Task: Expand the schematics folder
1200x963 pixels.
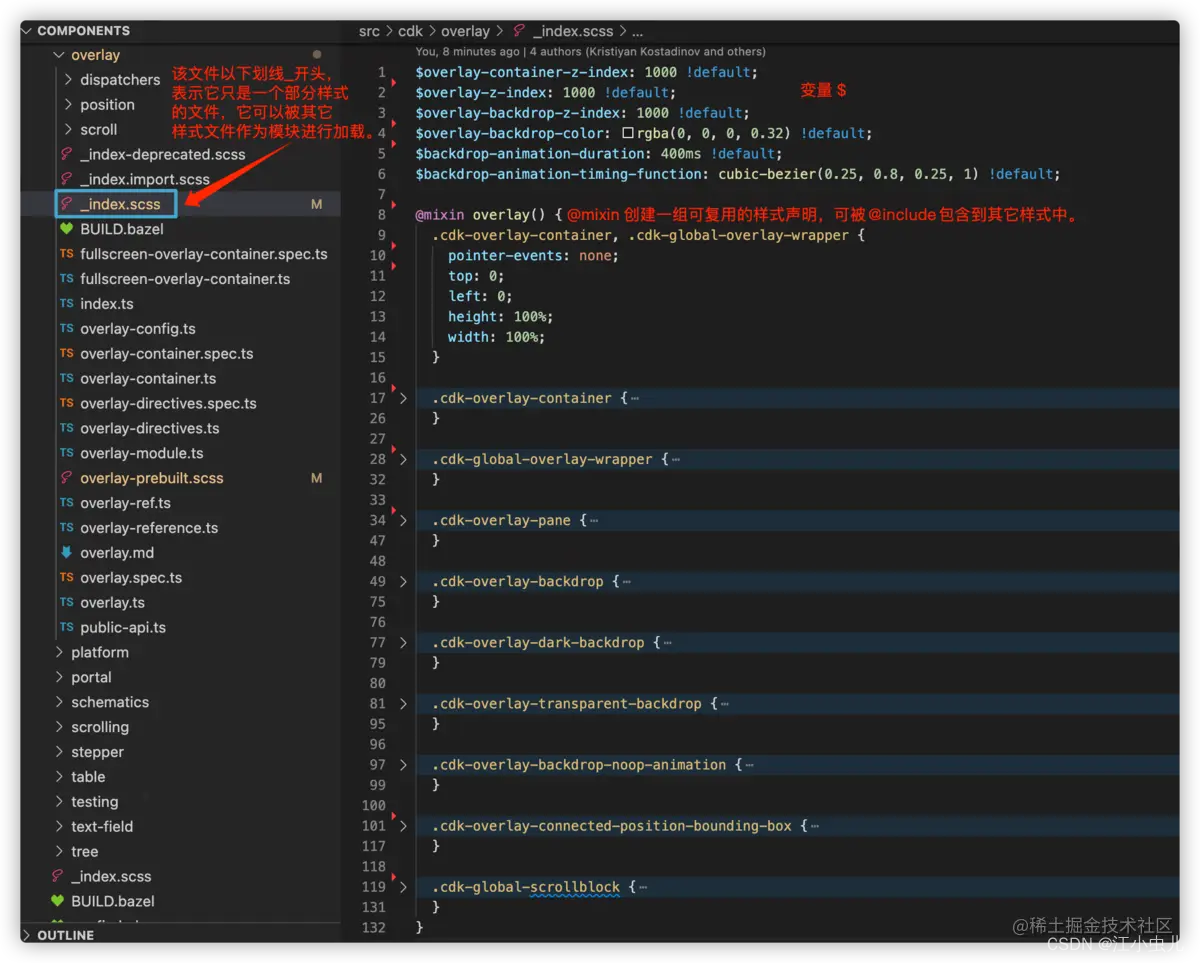Action: pos(59,703)
